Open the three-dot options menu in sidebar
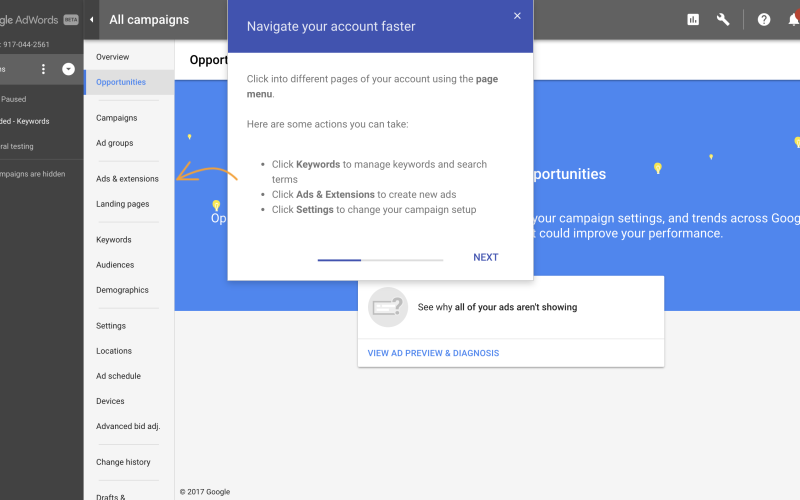The image size is (800, 500). [43, 69]
